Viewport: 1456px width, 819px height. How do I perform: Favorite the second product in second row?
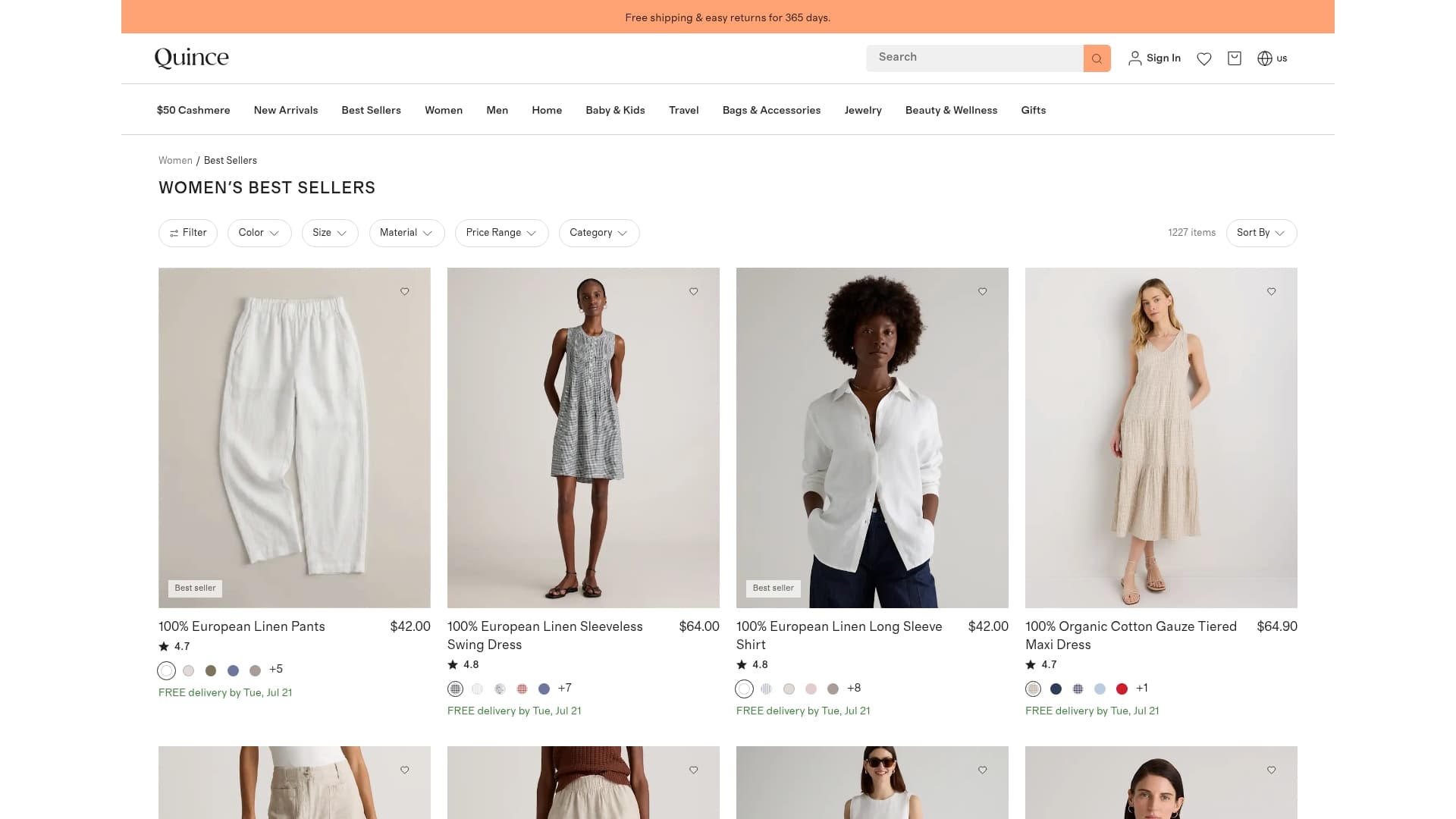[694, 770]
